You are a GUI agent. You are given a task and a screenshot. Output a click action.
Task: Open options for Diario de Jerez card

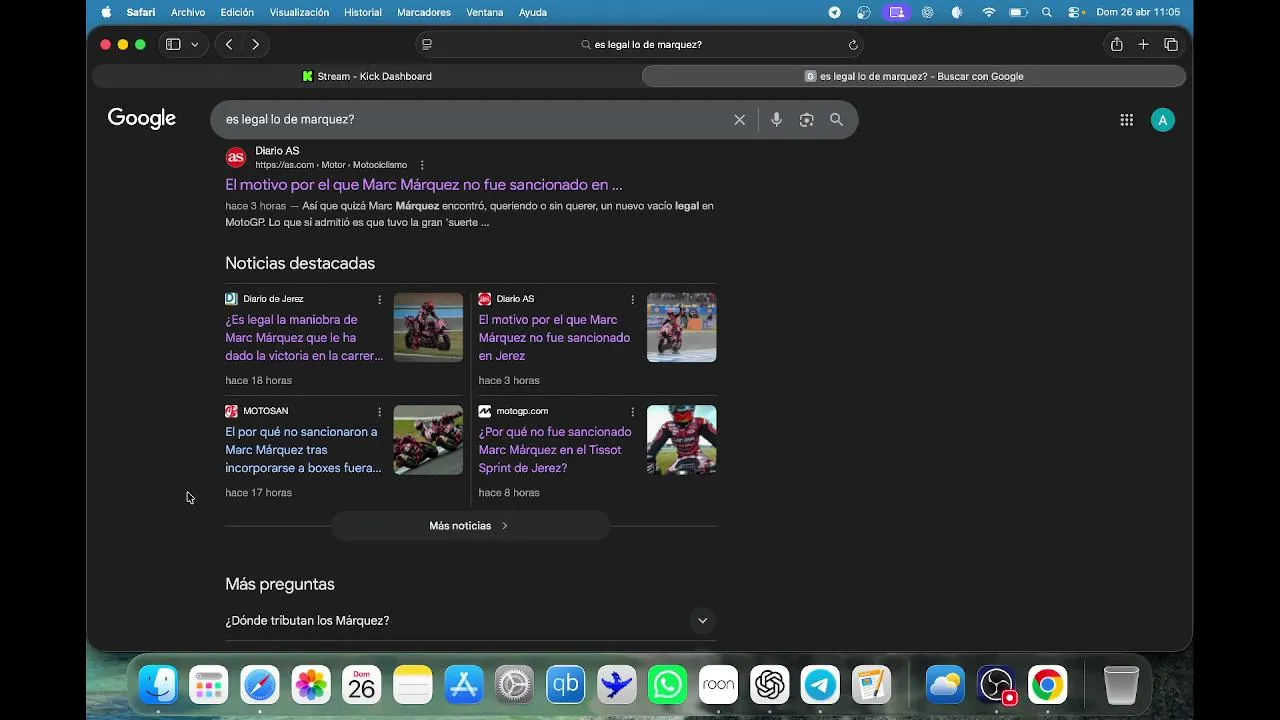click(379, 299)
